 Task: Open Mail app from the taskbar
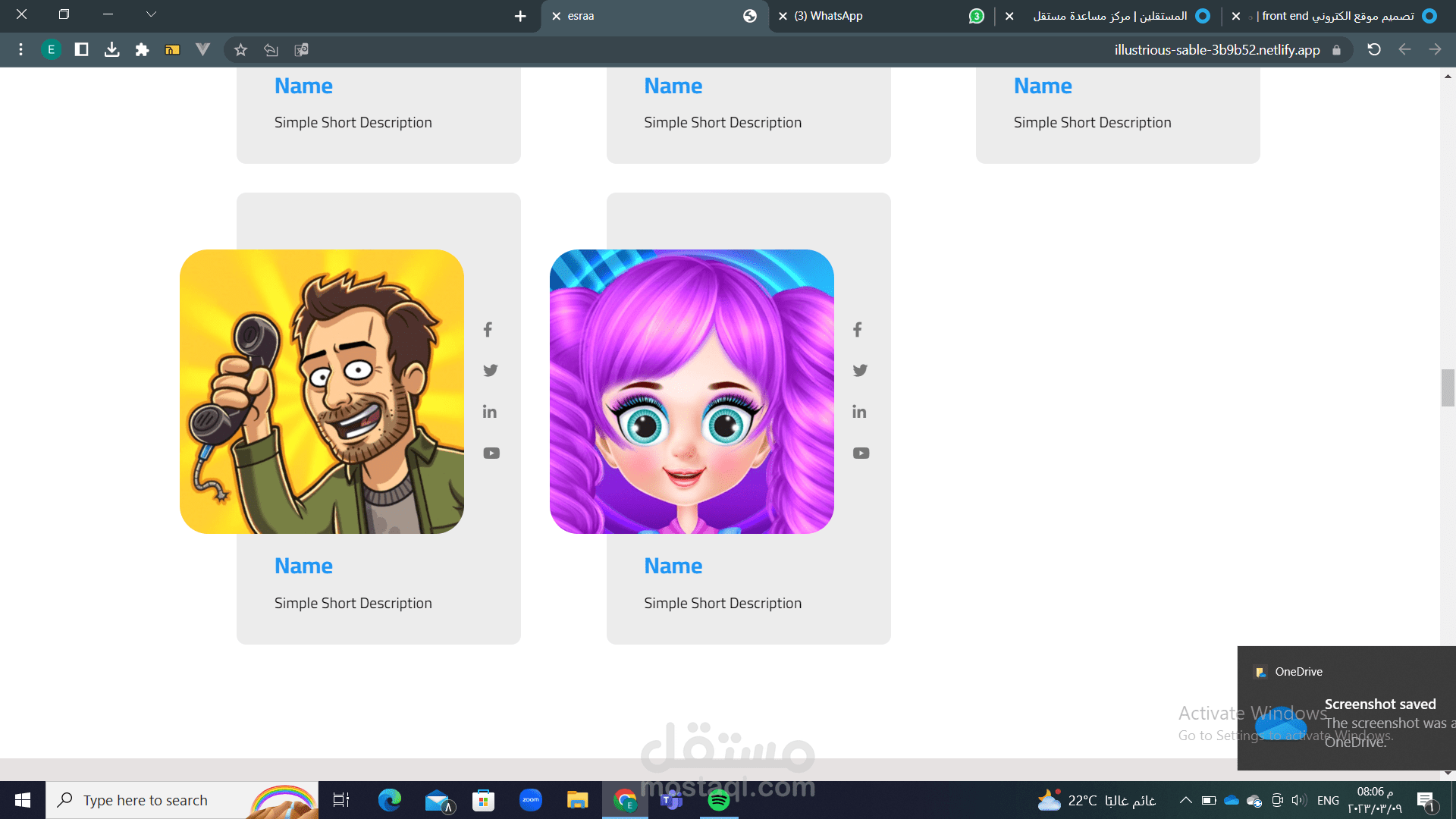(438, 800)
